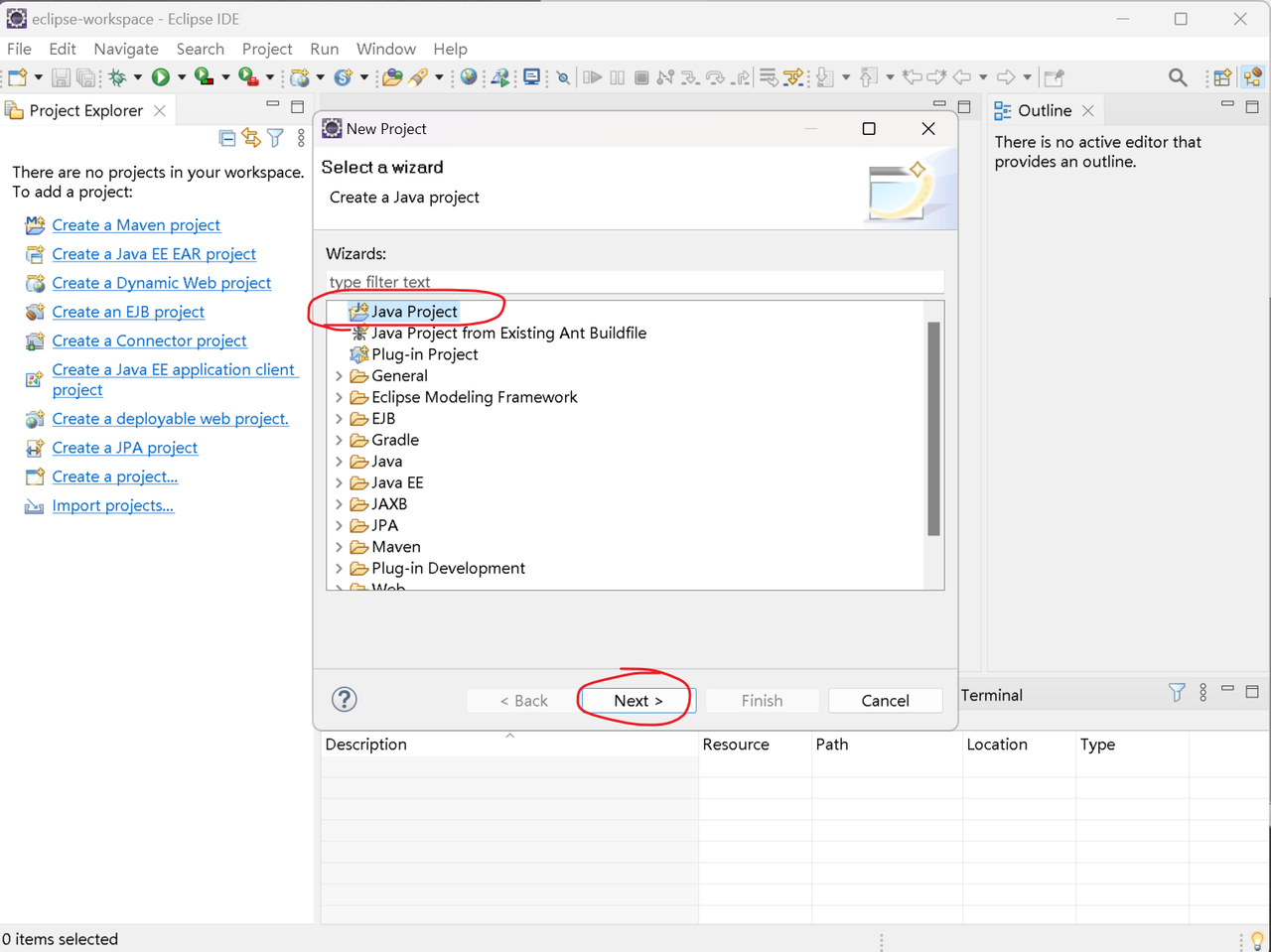
Task: Click the Resume debug icon
Action: pyautogui.click(x=593, y=77)
